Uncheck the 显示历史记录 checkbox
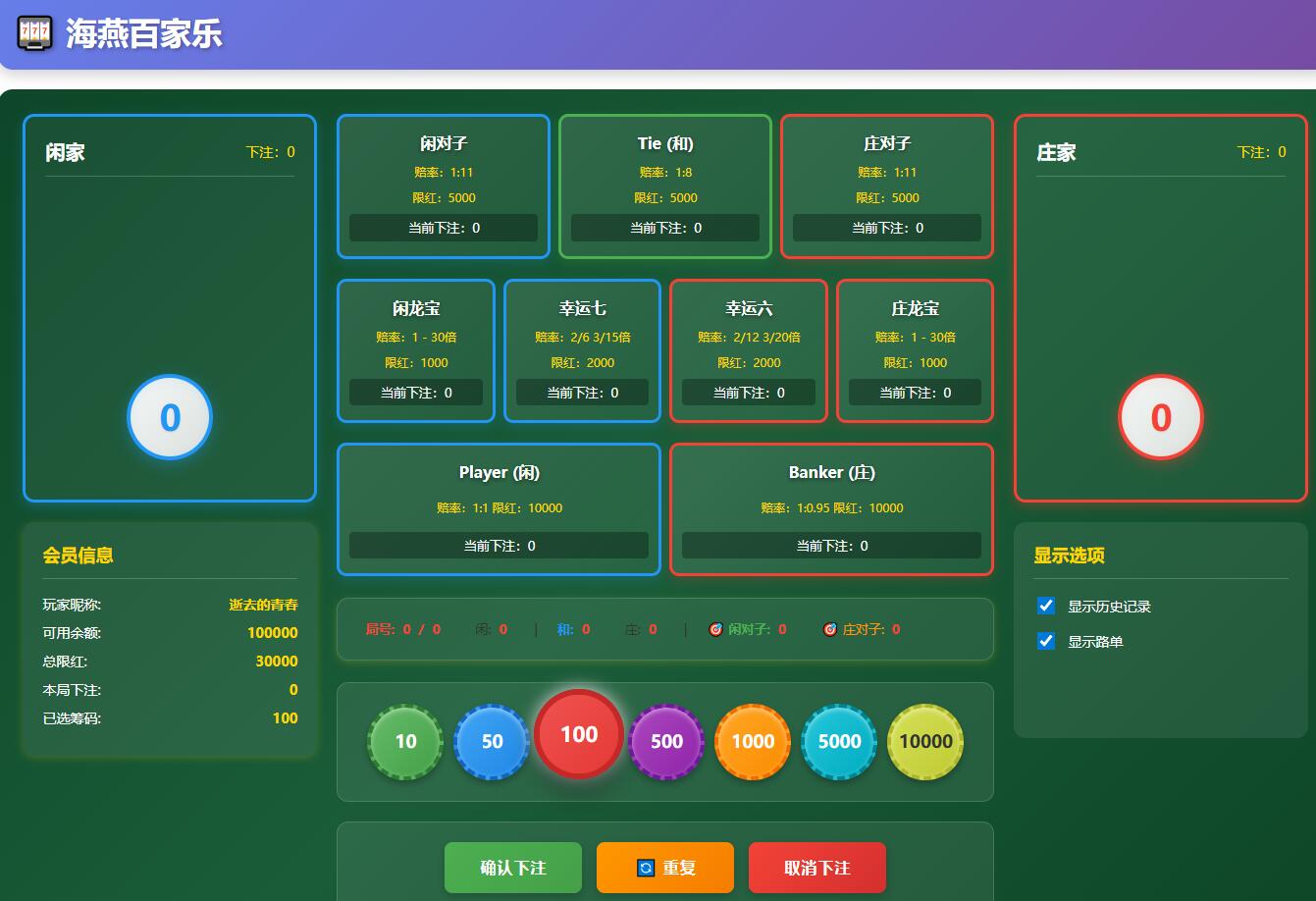Image resolution: width=1316 pixels, height=901 pixels. coord(1046,606)
